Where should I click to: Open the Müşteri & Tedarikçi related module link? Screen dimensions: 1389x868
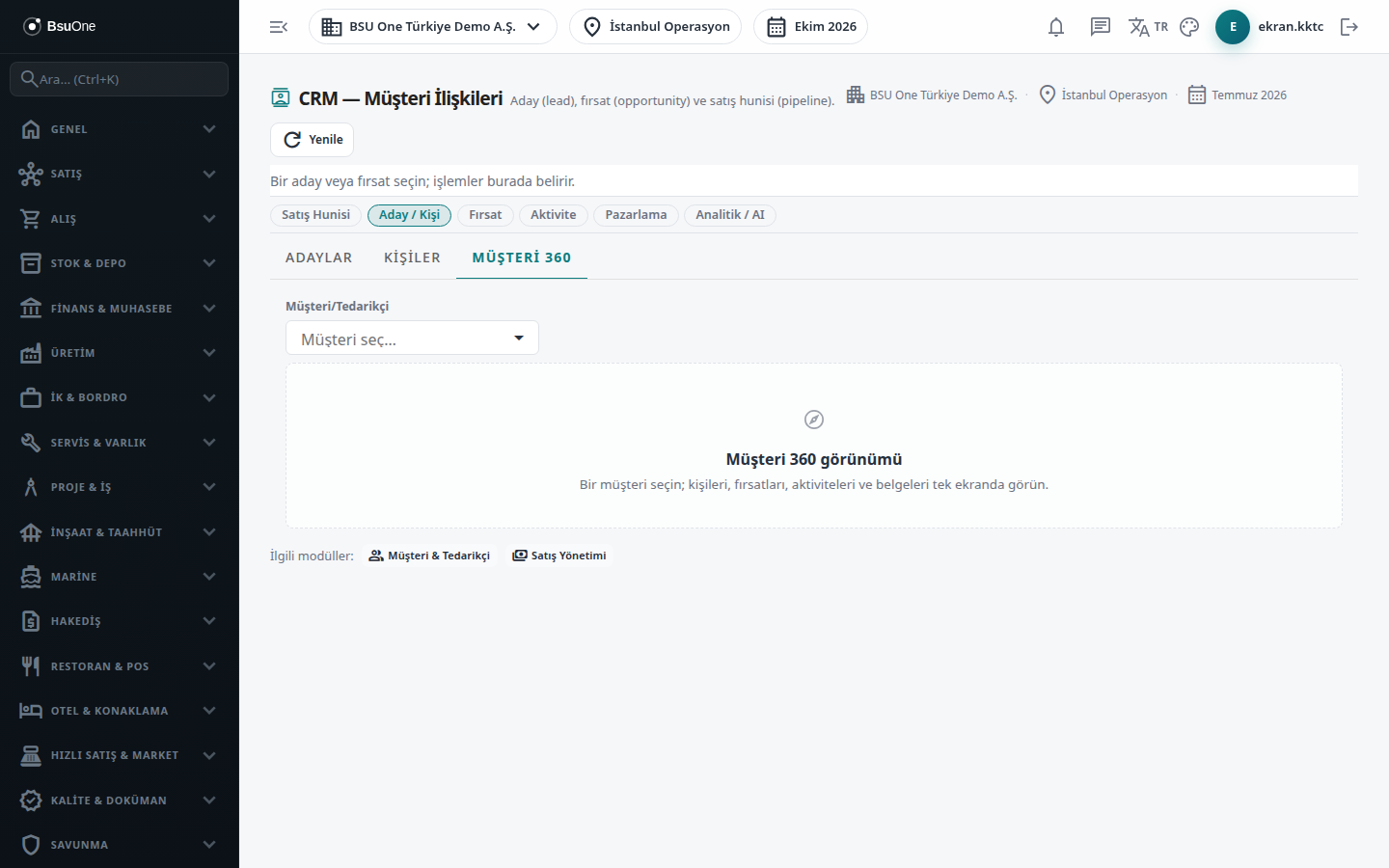429,556
